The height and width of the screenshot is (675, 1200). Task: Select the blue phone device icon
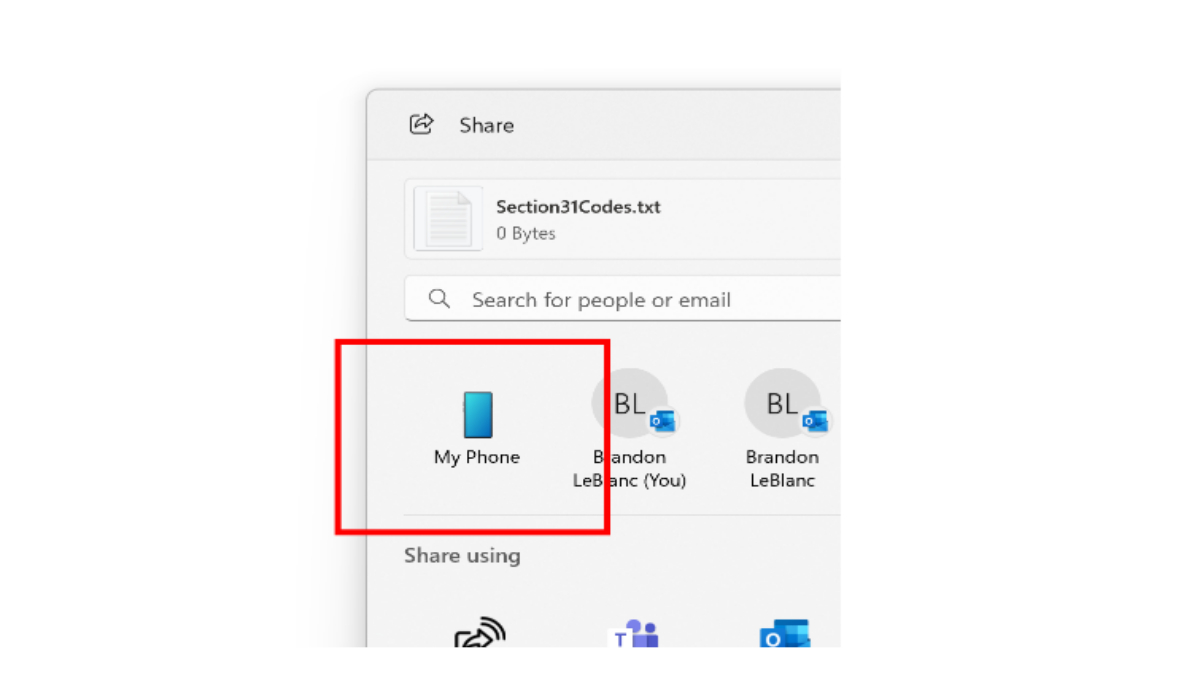(x=477, y=414)
